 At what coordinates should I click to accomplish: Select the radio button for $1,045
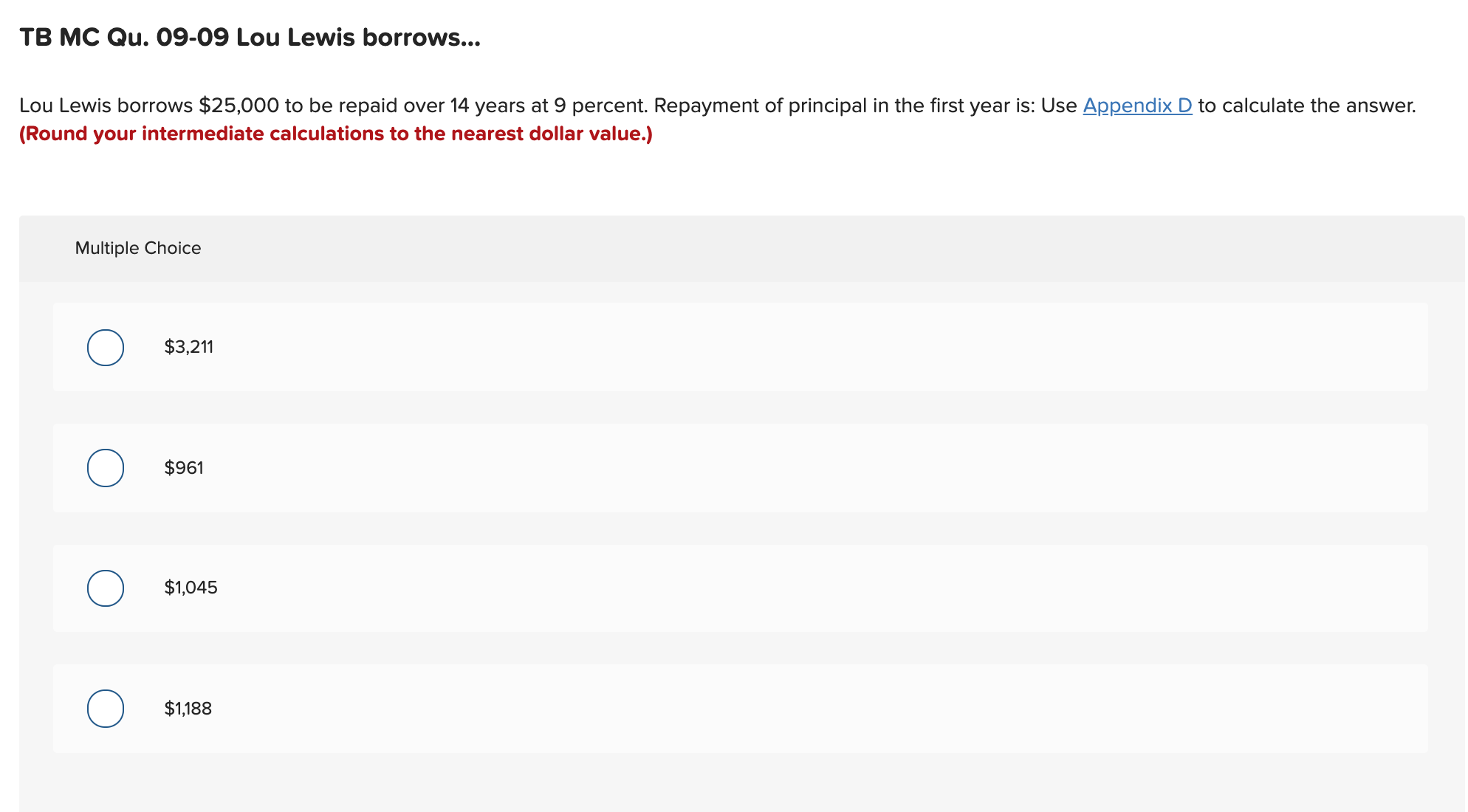[x=105, y=588]
